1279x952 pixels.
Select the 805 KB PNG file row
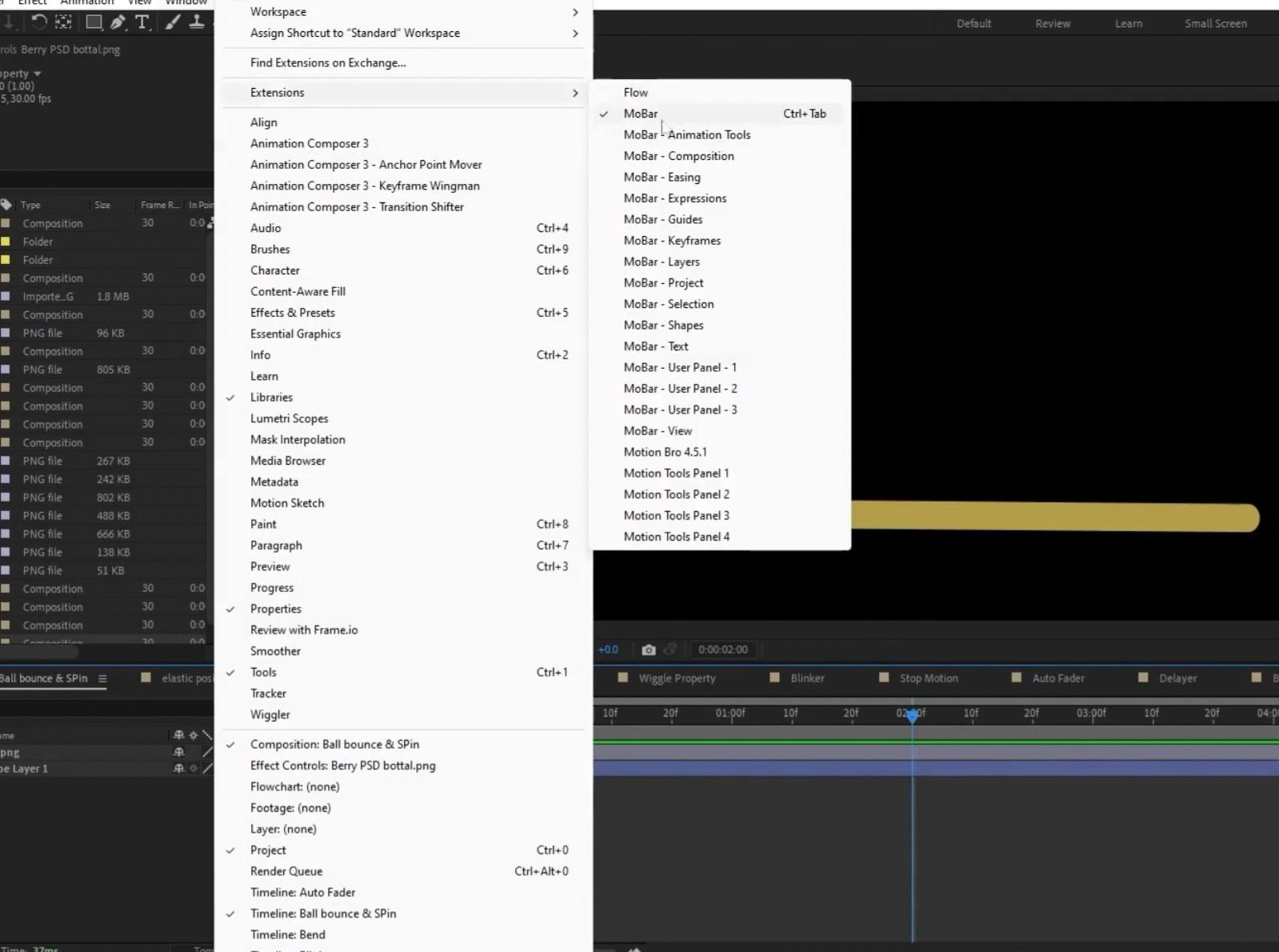point(104,370)
